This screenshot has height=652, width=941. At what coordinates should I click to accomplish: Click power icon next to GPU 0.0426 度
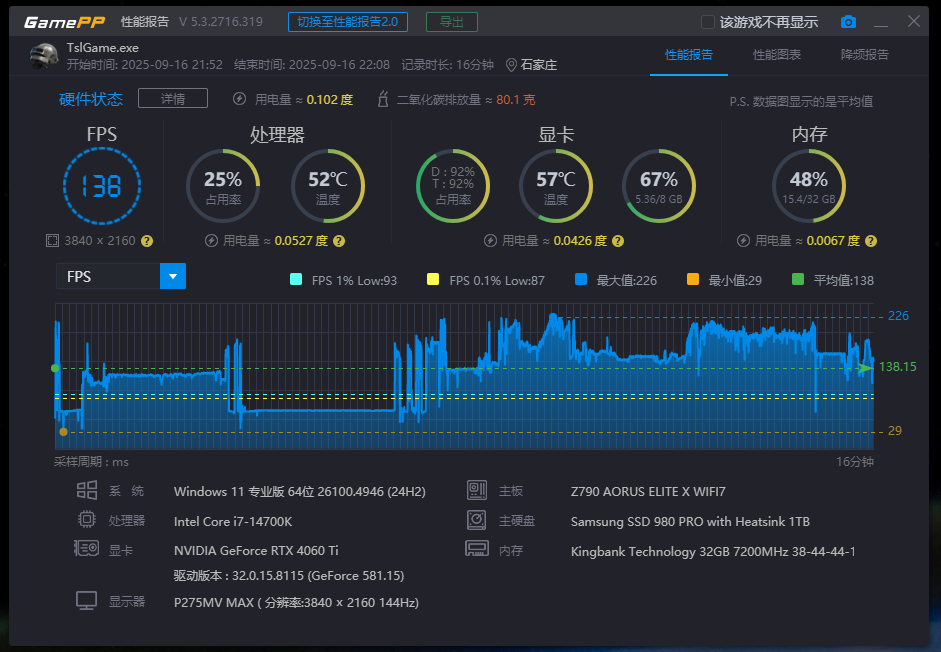coord(490,241)
